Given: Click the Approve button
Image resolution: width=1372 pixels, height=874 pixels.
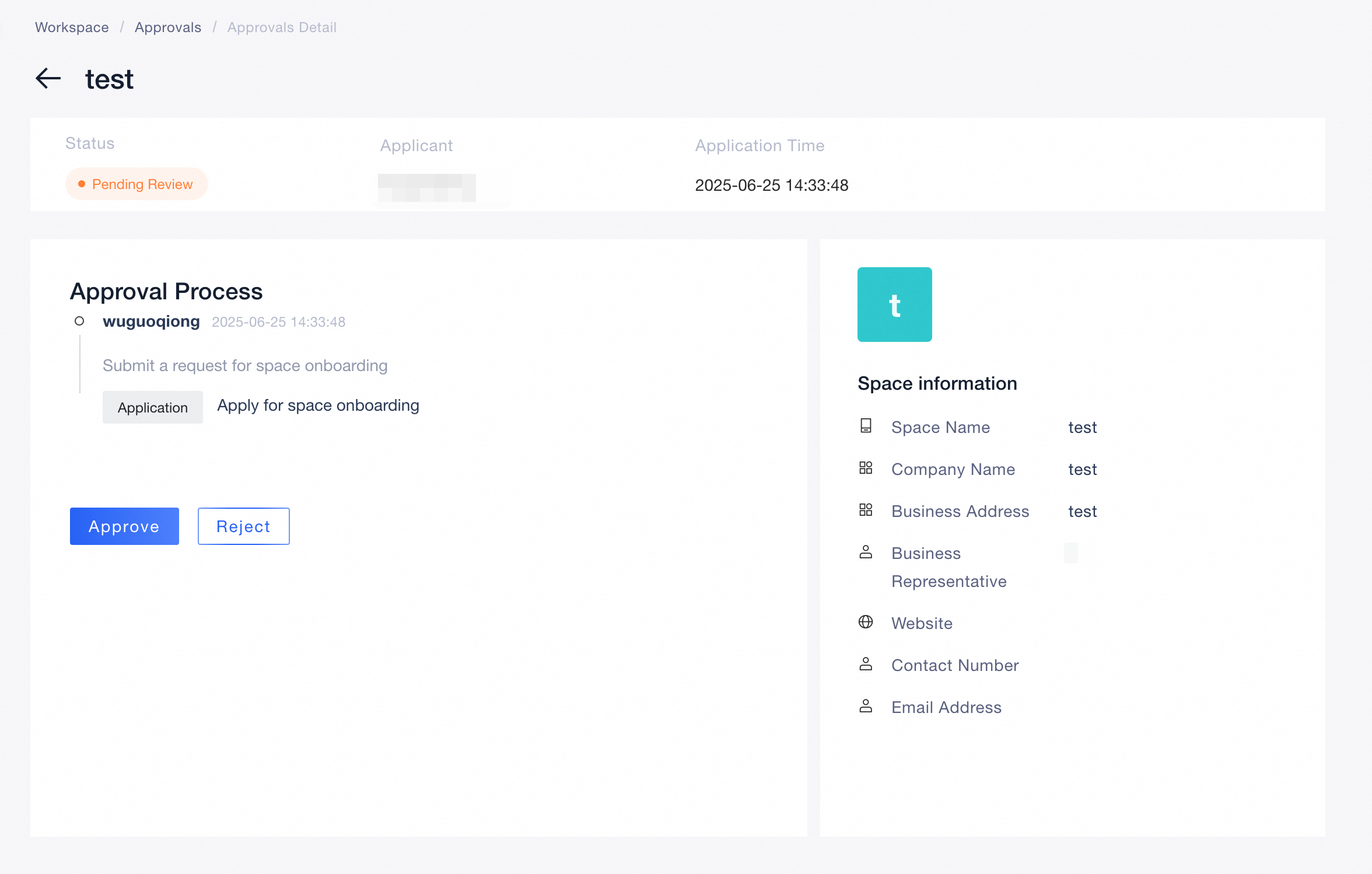Looking at the screenshot, I should tap(124, 526).
